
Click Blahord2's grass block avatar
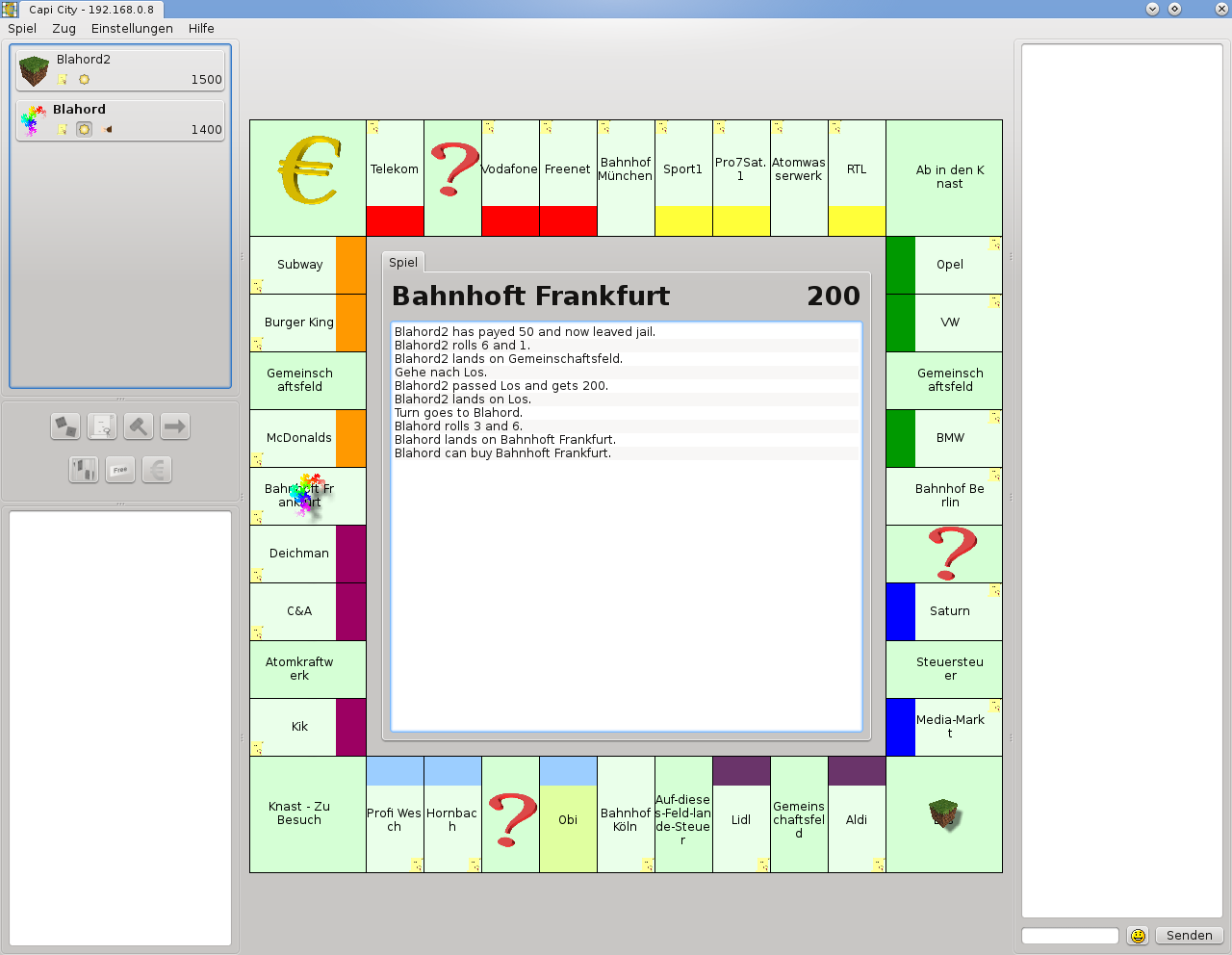34,70
